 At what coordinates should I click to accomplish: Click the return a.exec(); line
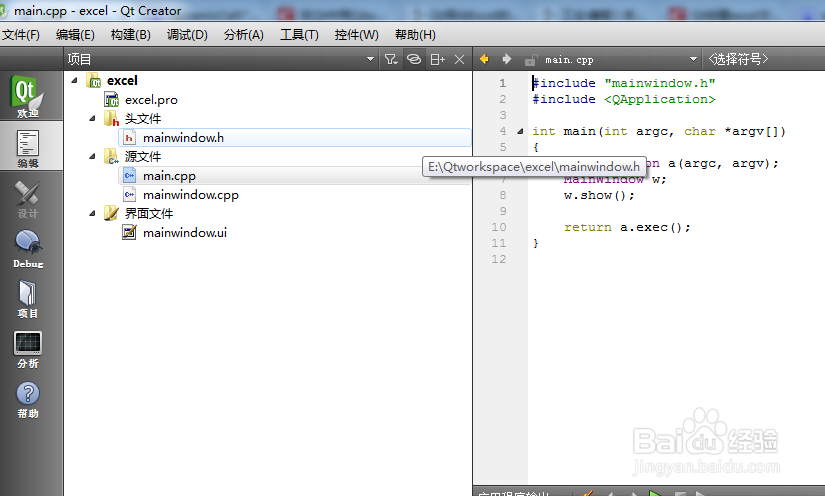pyautogui.click(x=627, y=227)
